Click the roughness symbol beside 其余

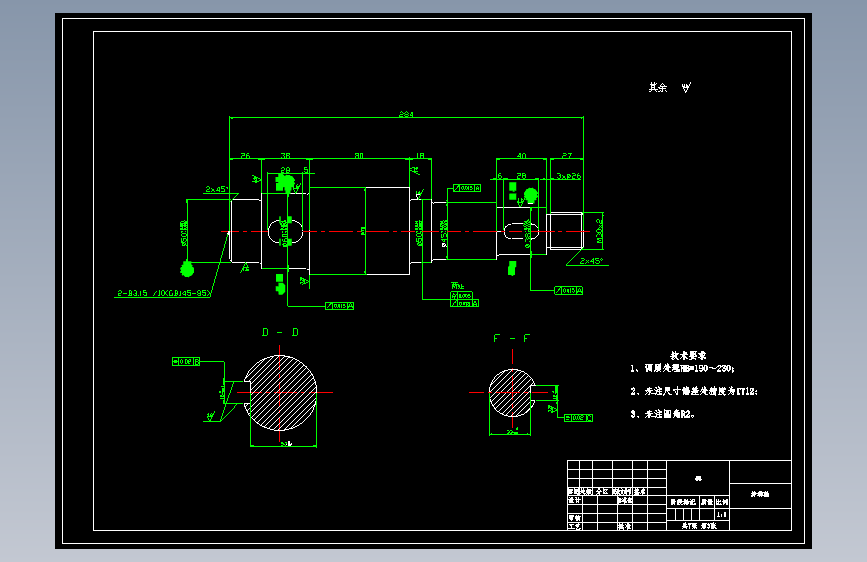coord(686,87)
